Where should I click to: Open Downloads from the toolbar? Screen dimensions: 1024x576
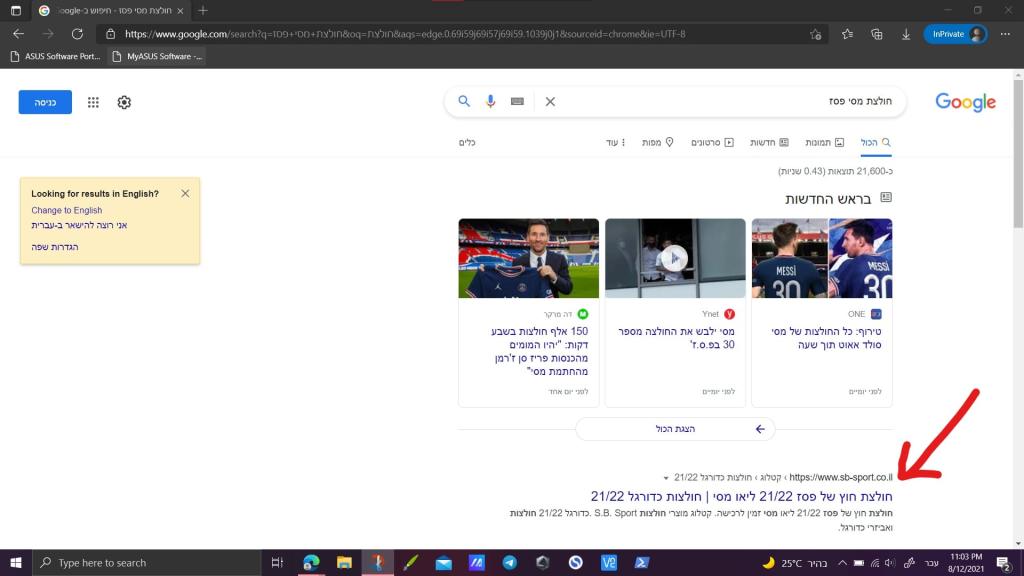point(906,34)
